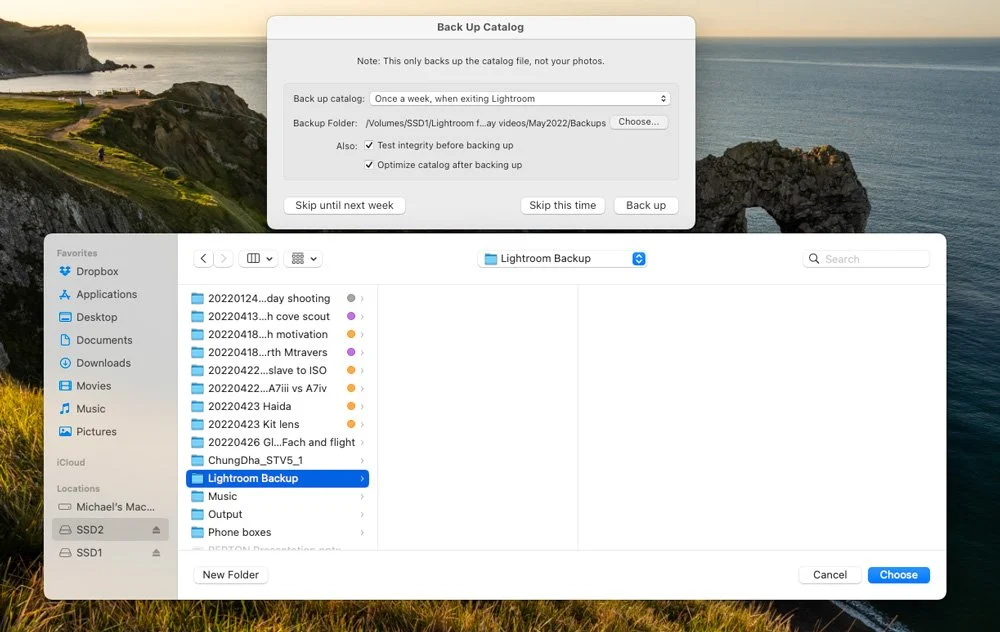Screen dimensions: 1000x632
Task: Select the 20220124...day shooting folder
Action: click(x=277, y=298)
